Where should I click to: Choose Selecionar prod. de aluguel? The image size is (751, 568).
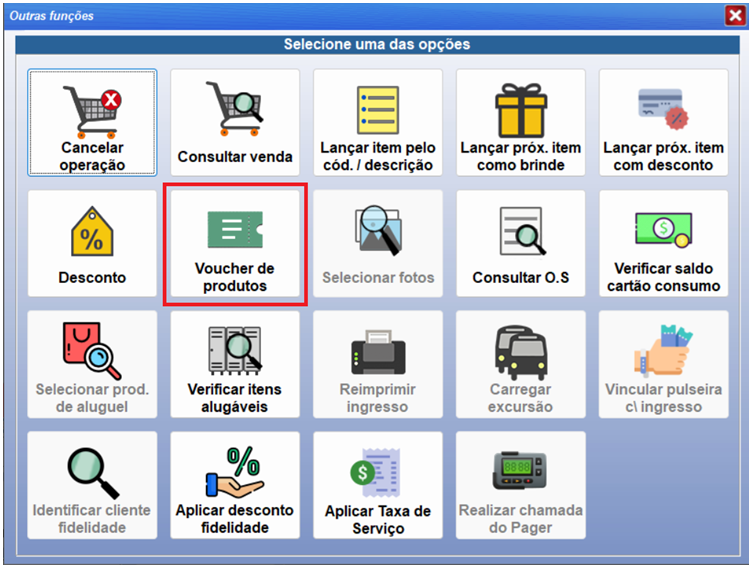pos(92,364)
